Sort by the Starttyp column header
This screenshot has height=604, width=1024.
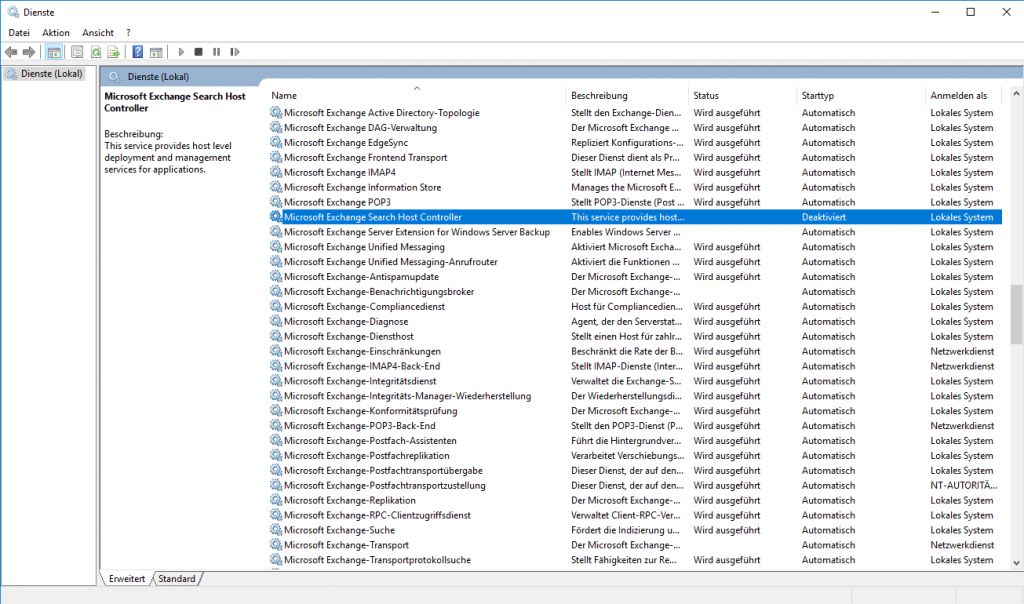click(x=818, y=96)
